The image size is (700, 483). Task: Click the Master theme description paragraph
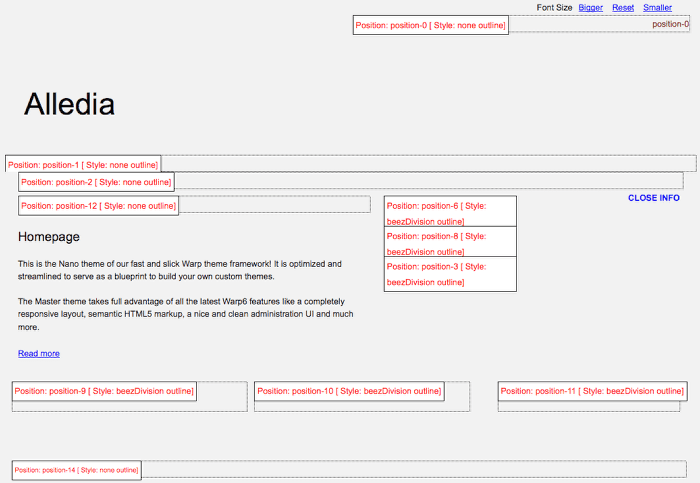[185, 314]
